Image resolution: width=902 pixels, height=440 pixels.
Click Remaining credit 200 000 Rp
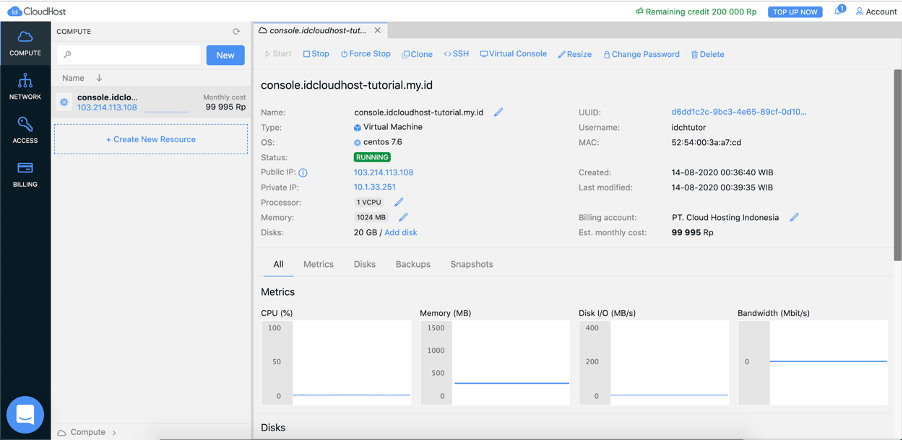[x=696, y=12]
